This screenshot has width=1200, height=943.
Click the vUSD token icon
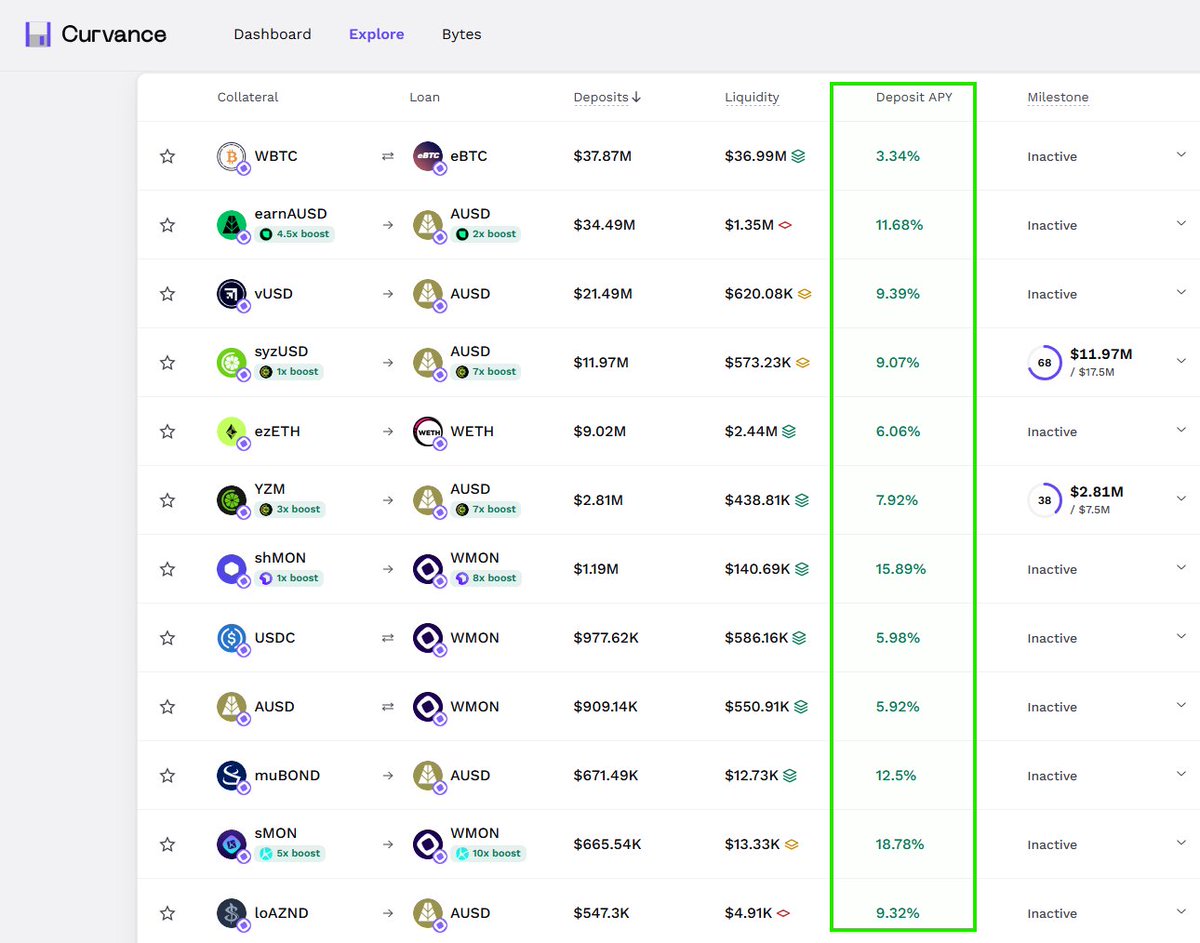232,295
